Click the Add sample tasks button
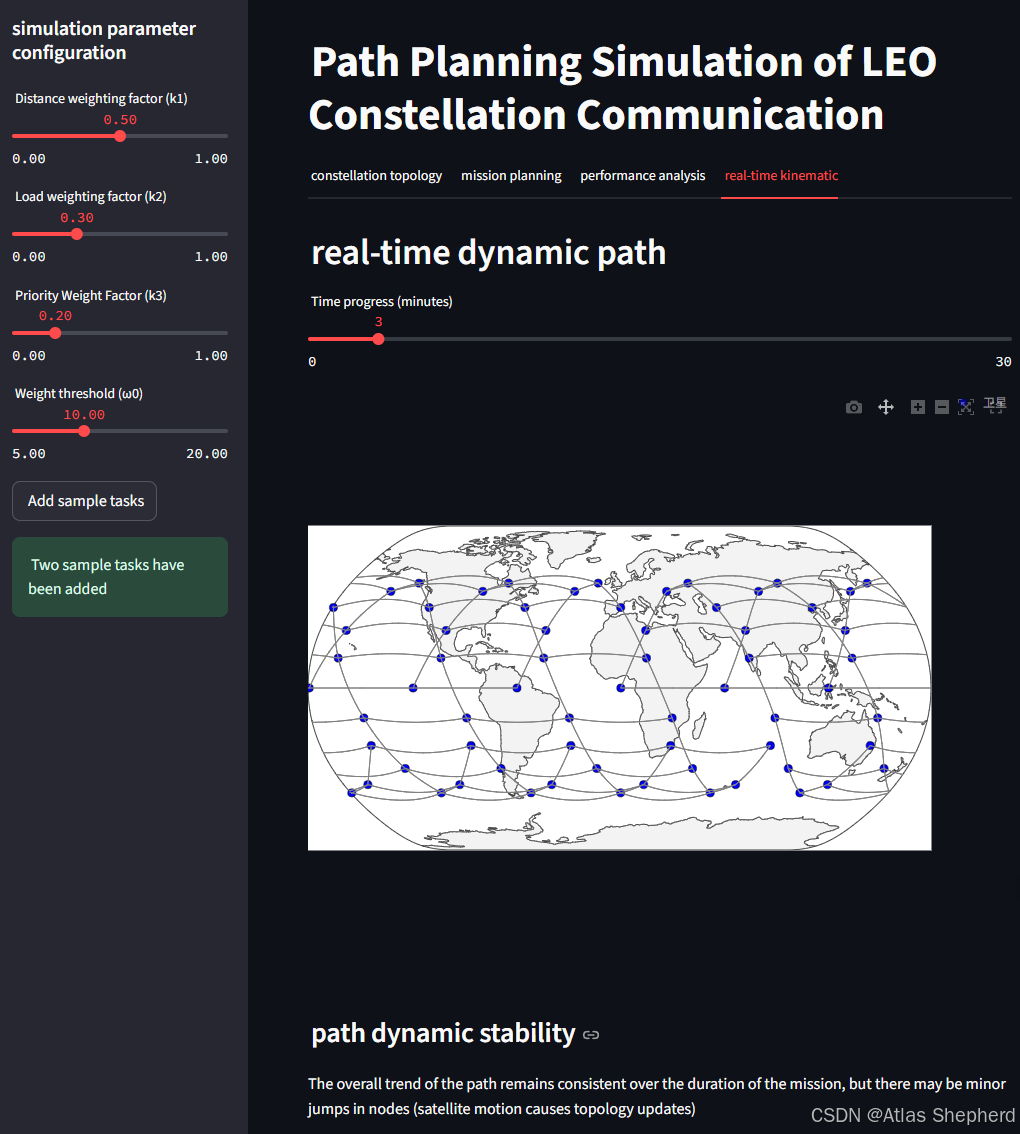Screen dimensions: 1020x1134 coord(85,500)
